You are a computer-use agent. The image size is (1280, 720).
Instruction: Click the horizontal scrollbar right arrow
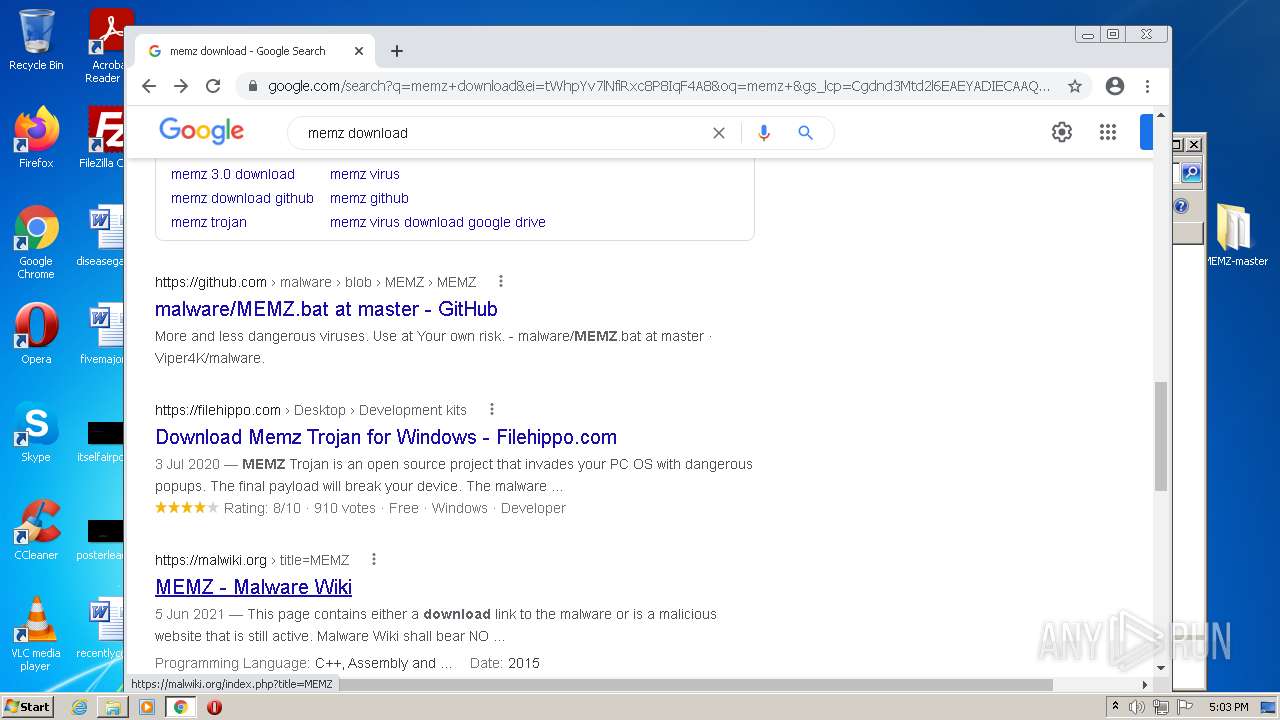pos(1145,685)
